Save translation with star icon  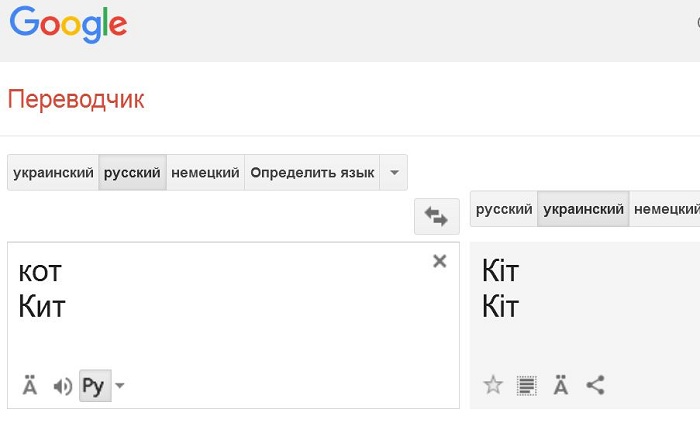click(492, 385)
